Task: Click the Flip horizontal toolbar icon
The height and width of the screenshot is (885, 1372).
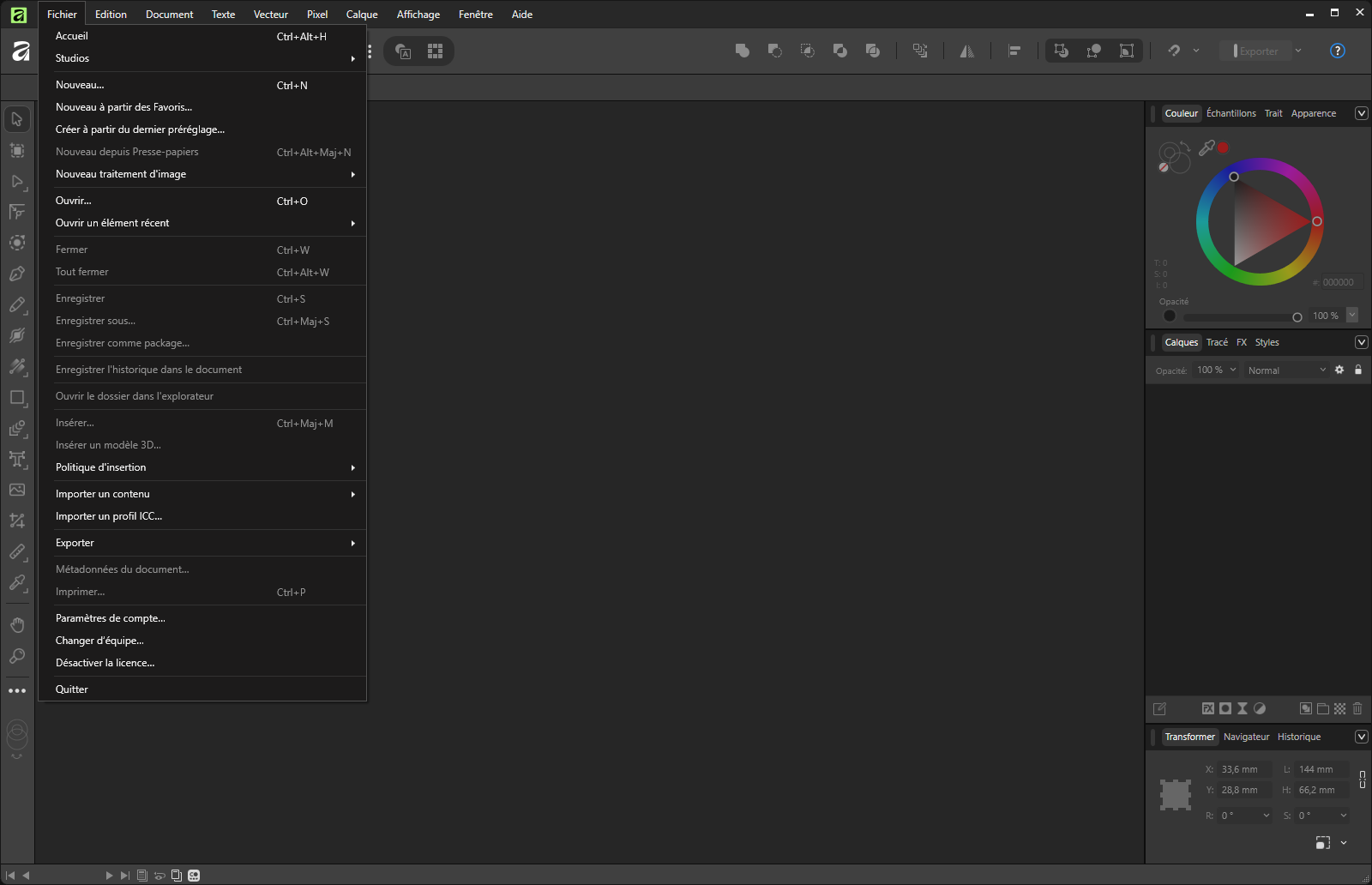Action: [x=967, y=51]
